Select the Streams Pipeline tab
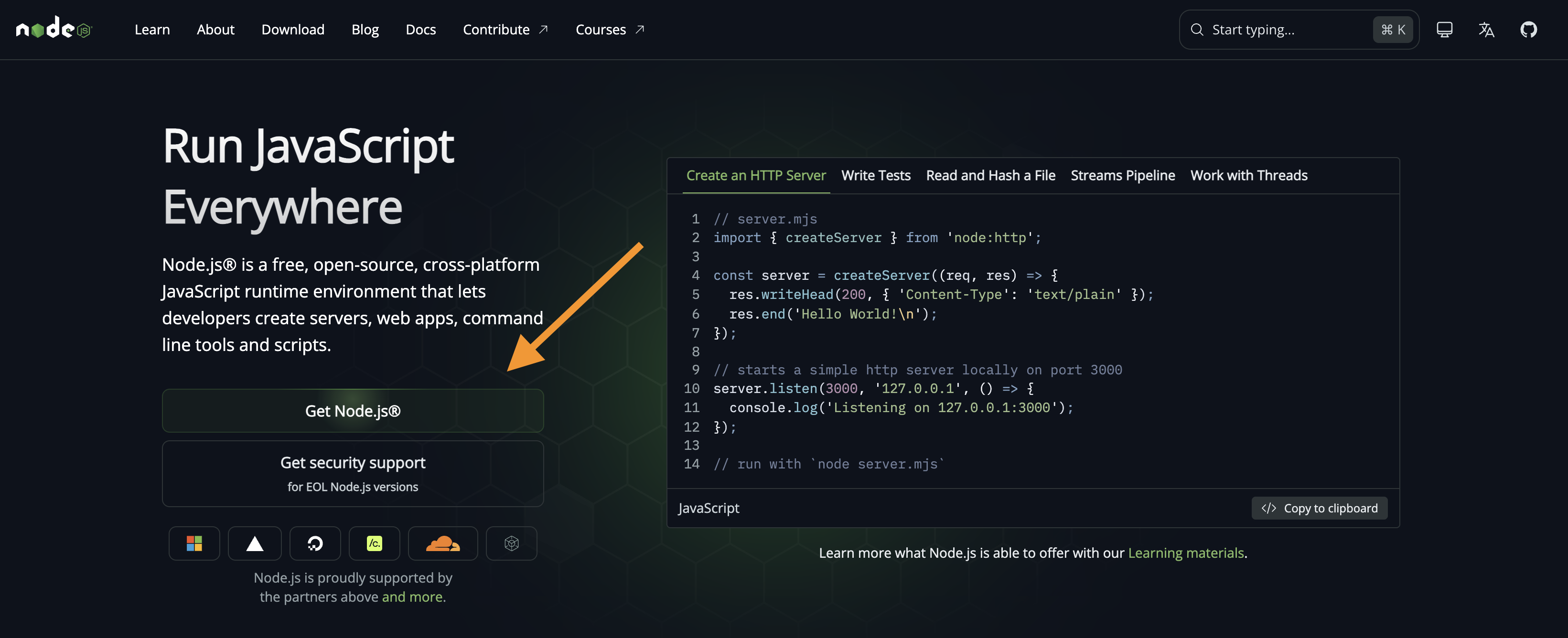The height and width of the screenshot is (638, 1568). 1122,175
